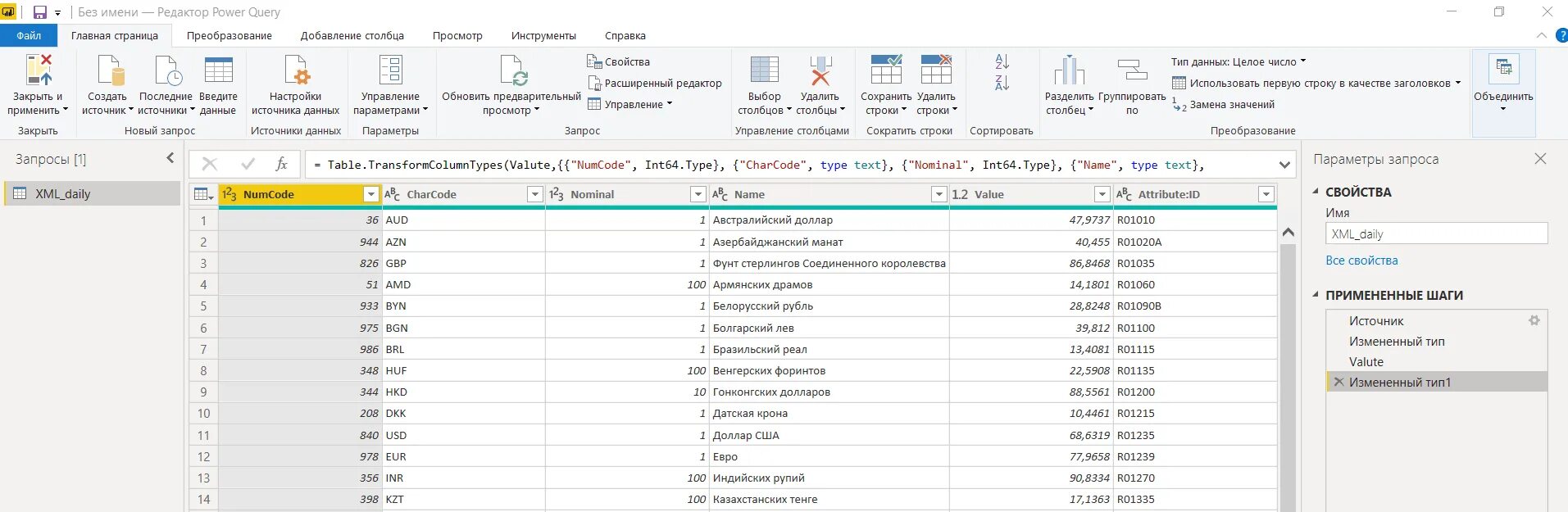Expand the formula bar

click(x=1284, y=165)
